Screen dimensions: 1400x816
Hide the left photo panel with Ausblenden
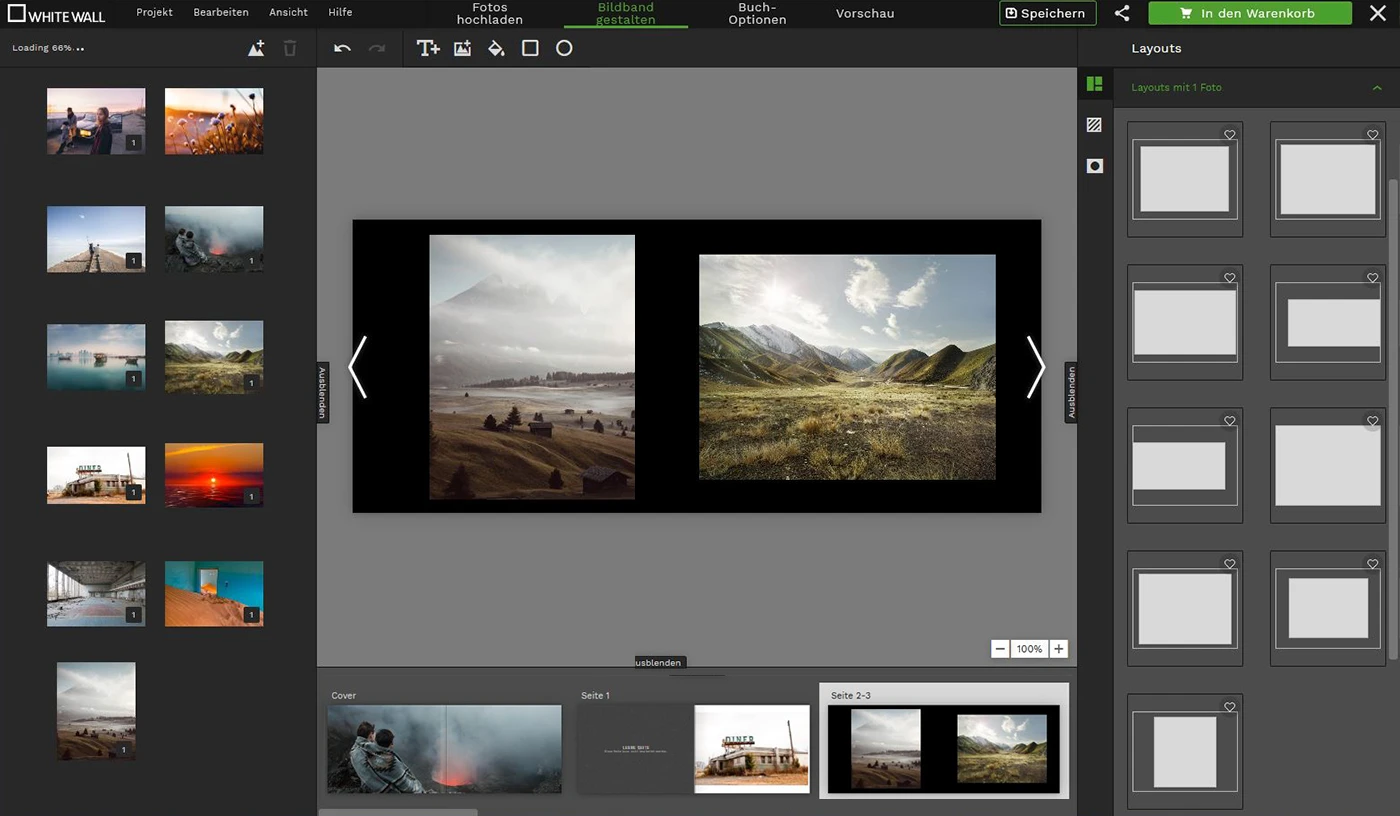tap(323, 393)
